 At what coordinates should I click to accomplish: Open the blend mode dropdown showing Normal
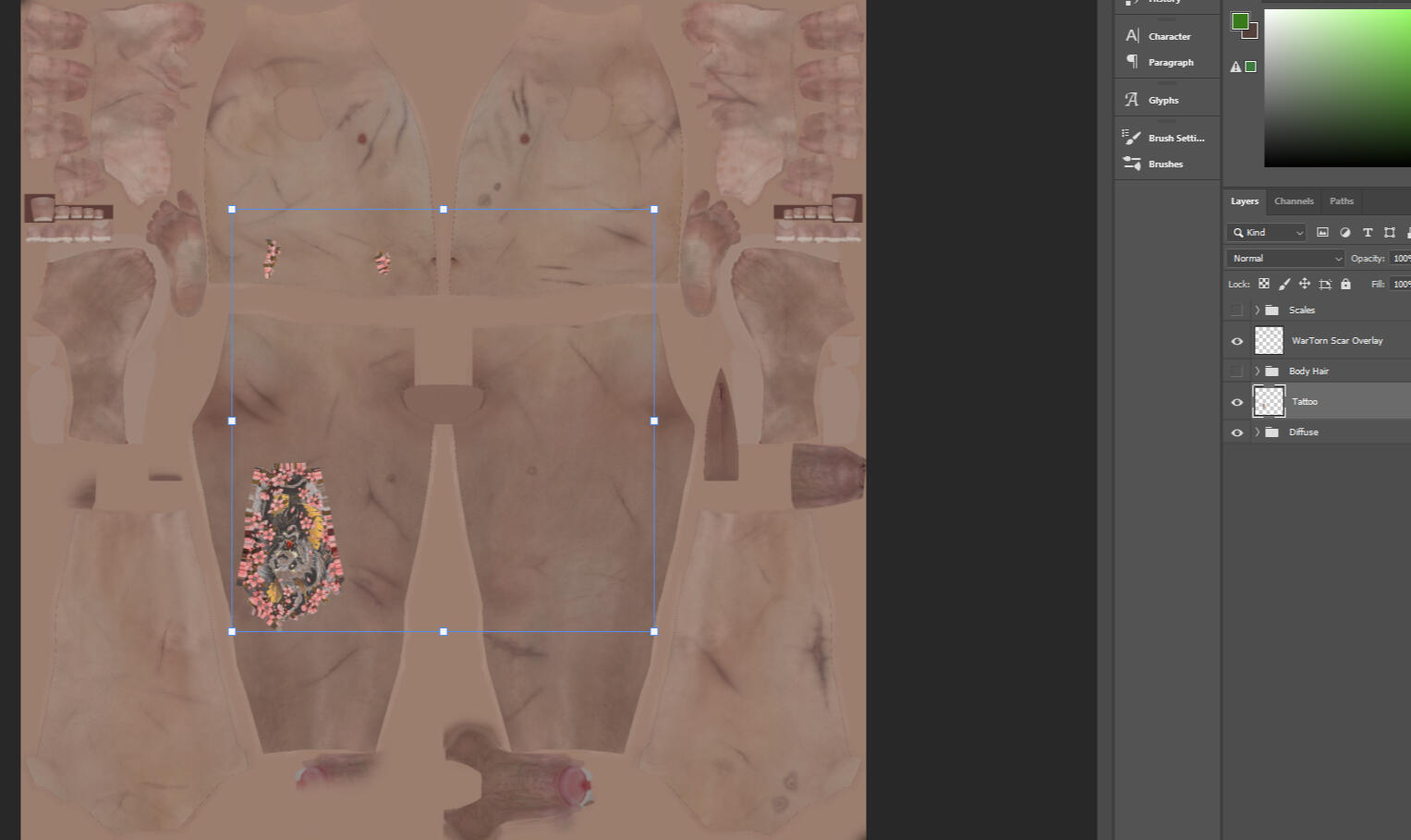1284,258
